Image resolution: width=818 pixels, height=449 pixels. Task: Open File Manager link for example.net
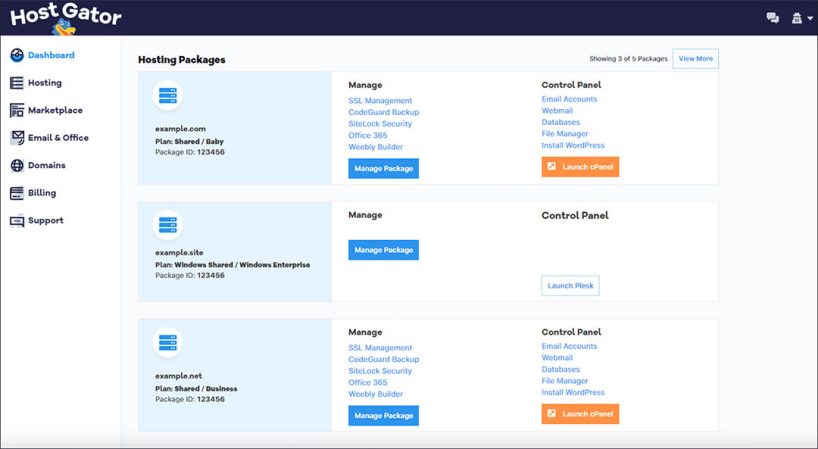tap(565, 381)
